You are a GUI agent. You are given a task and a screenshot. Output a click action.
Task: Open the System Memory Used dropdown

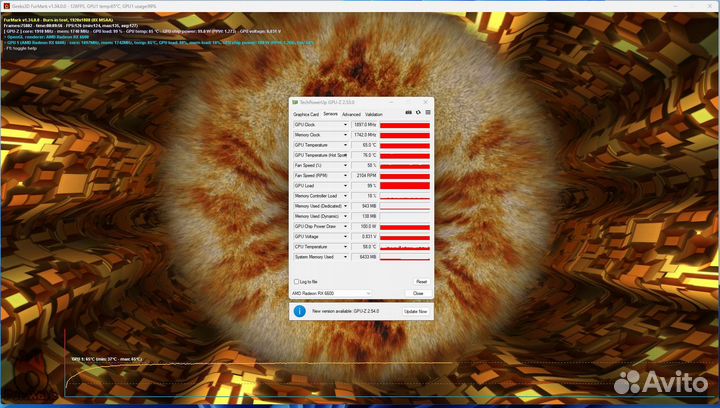345,257
